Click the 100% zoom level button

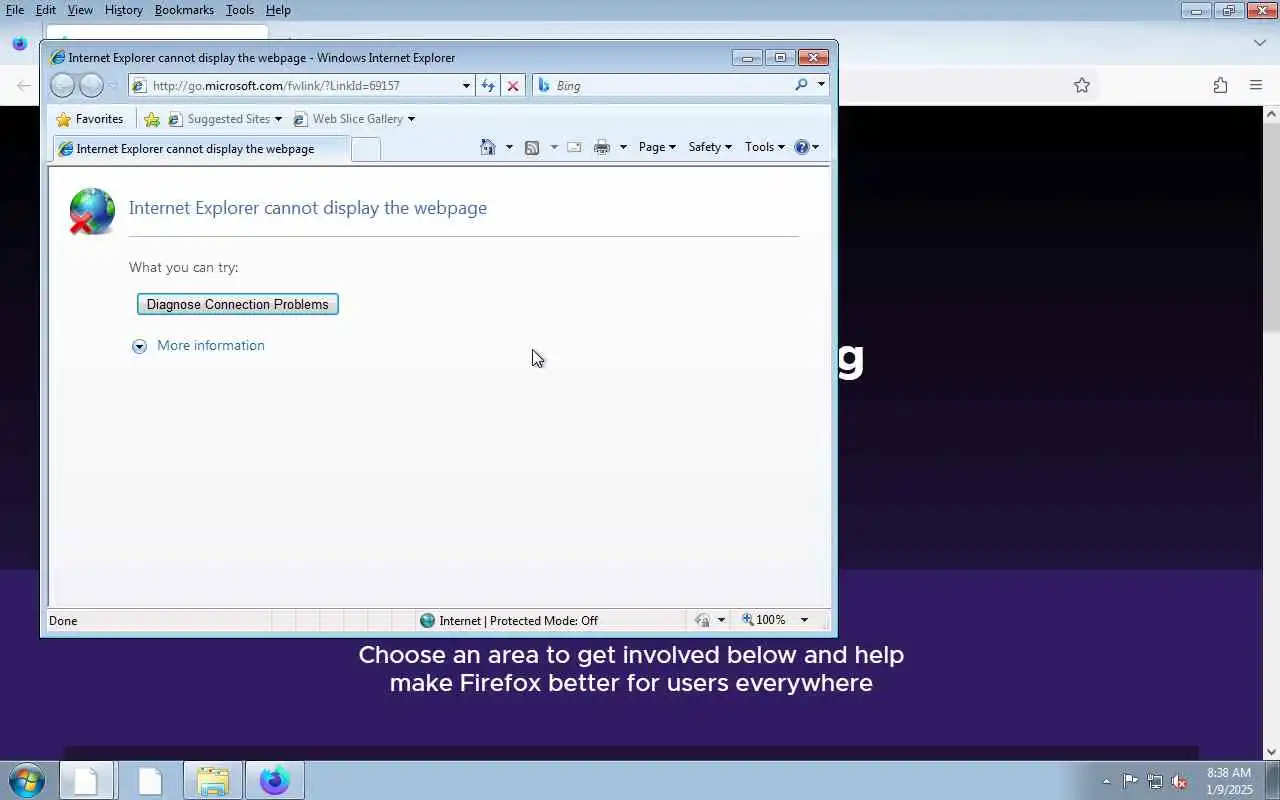coord(764,620)
